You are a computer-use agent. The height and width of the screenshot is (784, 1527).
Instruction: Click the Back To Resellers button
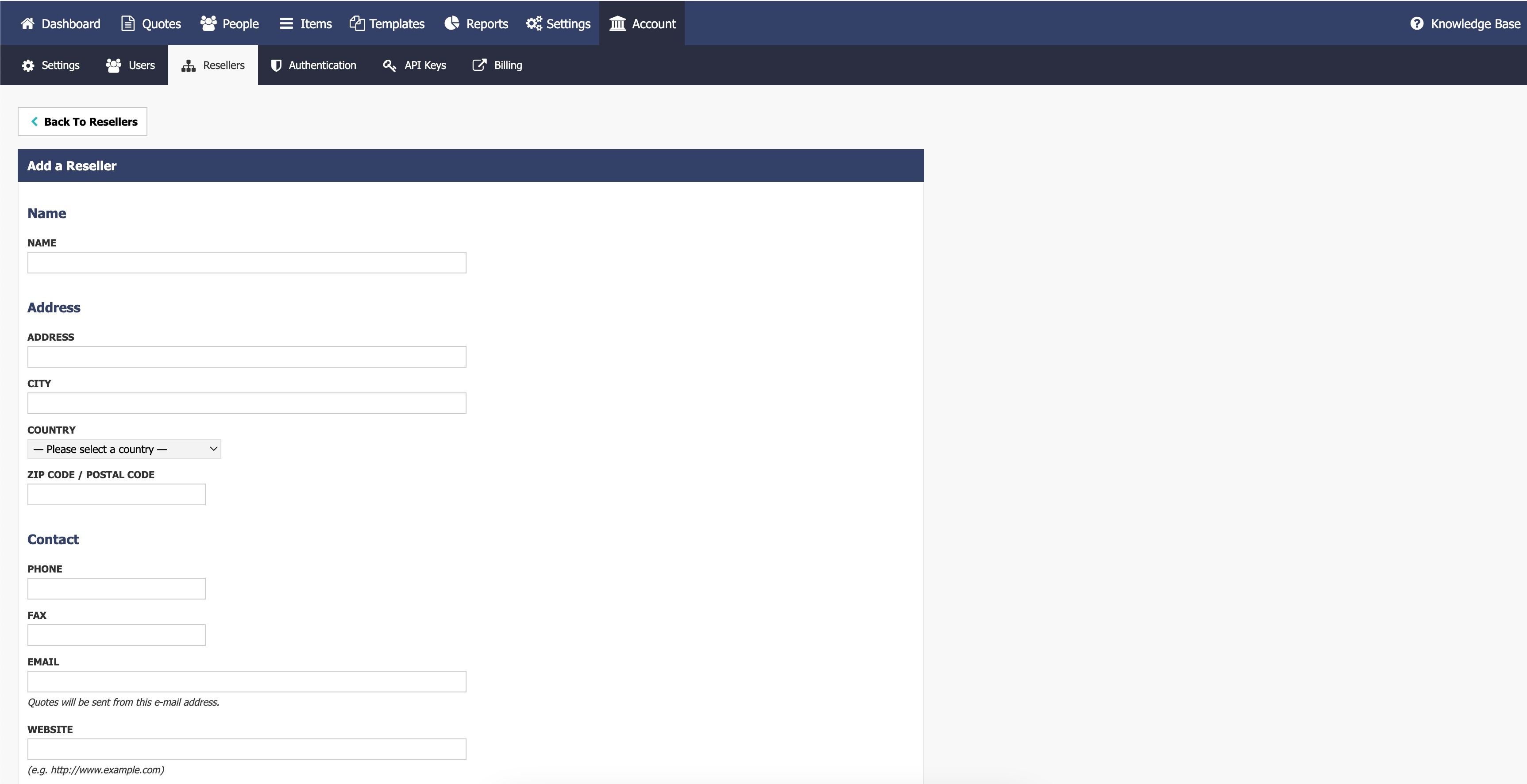[82, 122]
